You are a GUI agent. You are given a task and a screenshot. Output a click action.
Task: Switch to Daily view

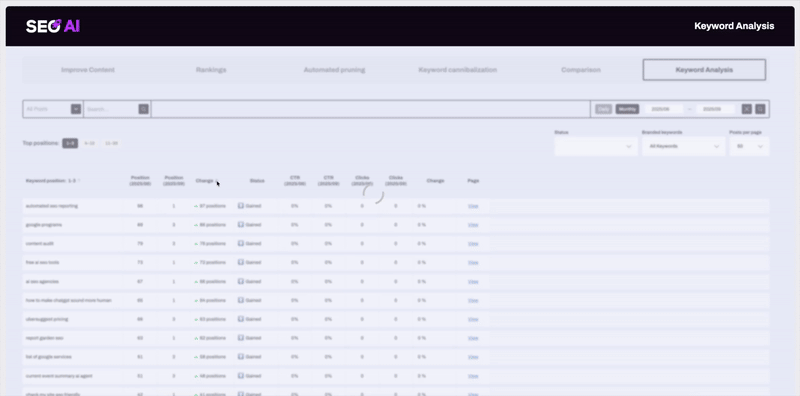click(x=604, y=109)
